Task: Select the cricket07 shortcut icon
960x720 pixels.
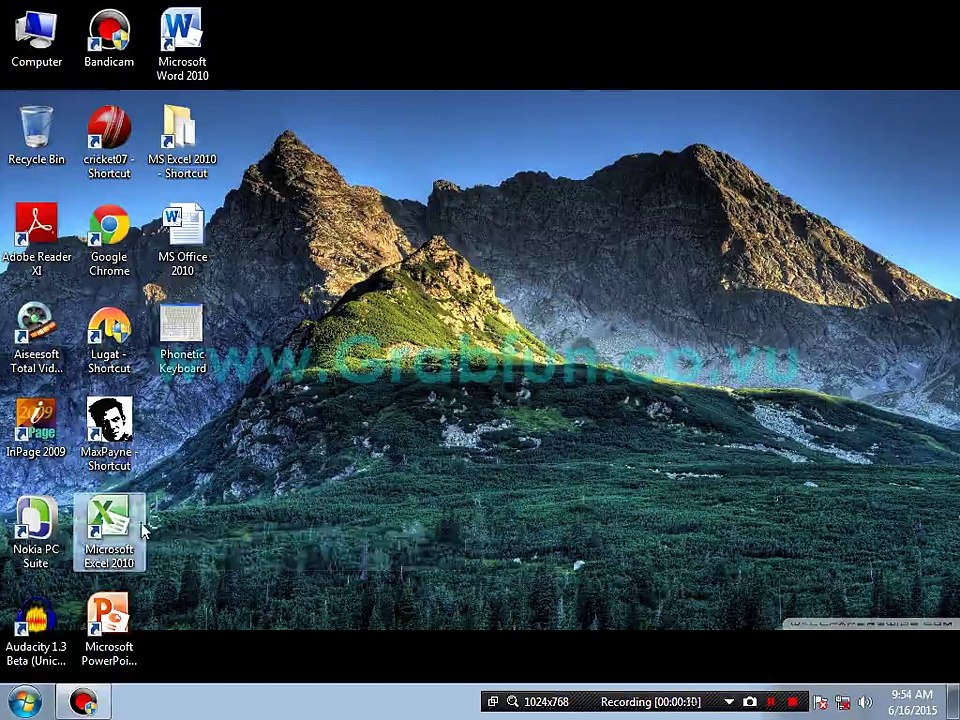Action: click(108, 142)
